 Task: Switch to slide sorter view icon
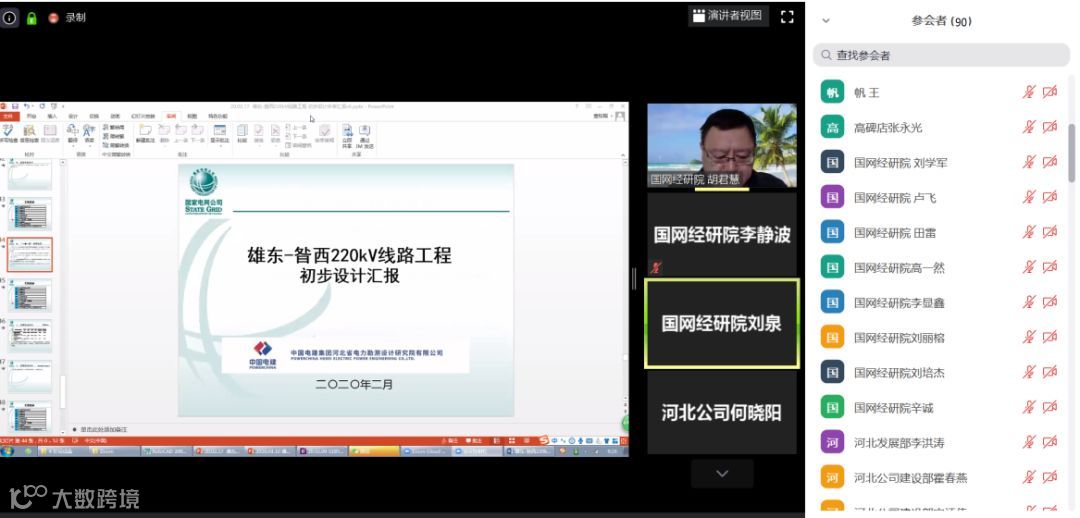click(x=512, y=440)
